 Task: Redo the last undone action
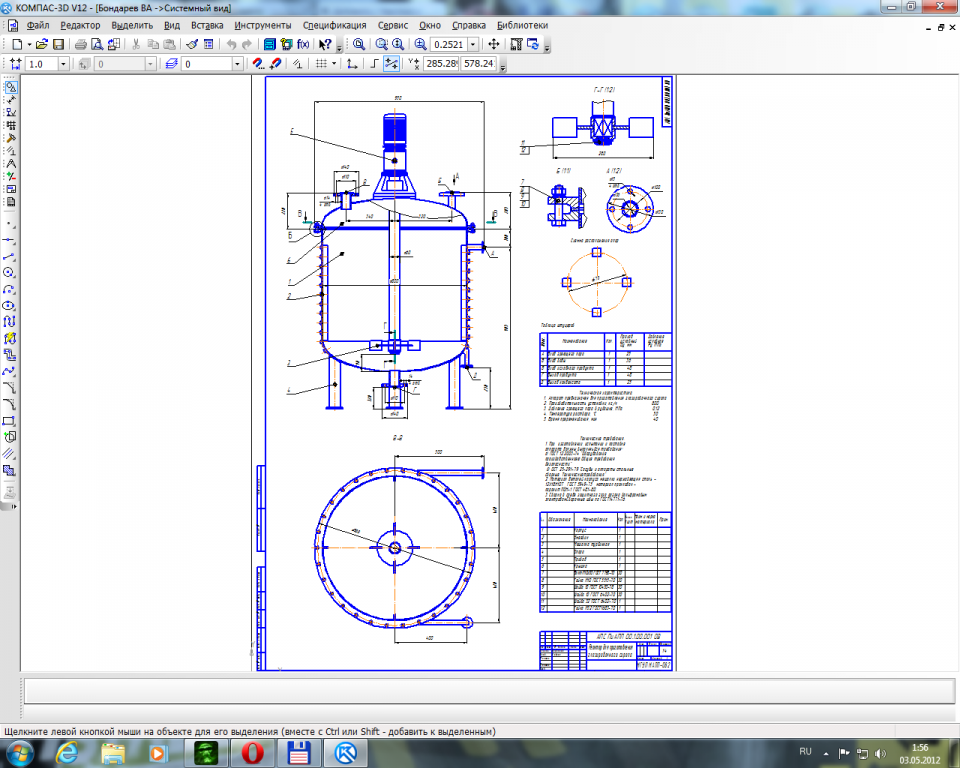pos(247,44)
